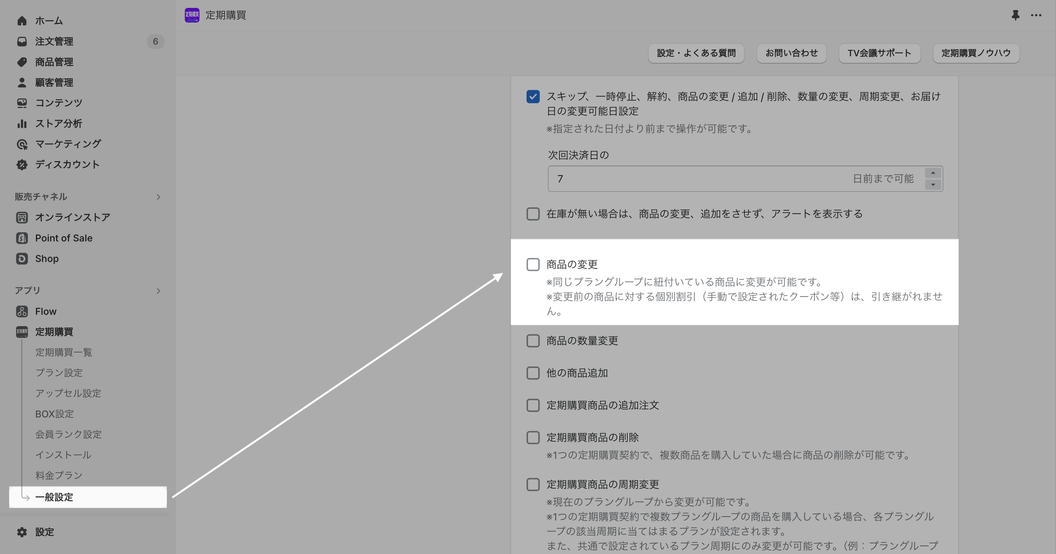Open 設定 at the sidebar bottom
The image size is (1056, 554).
44,532
